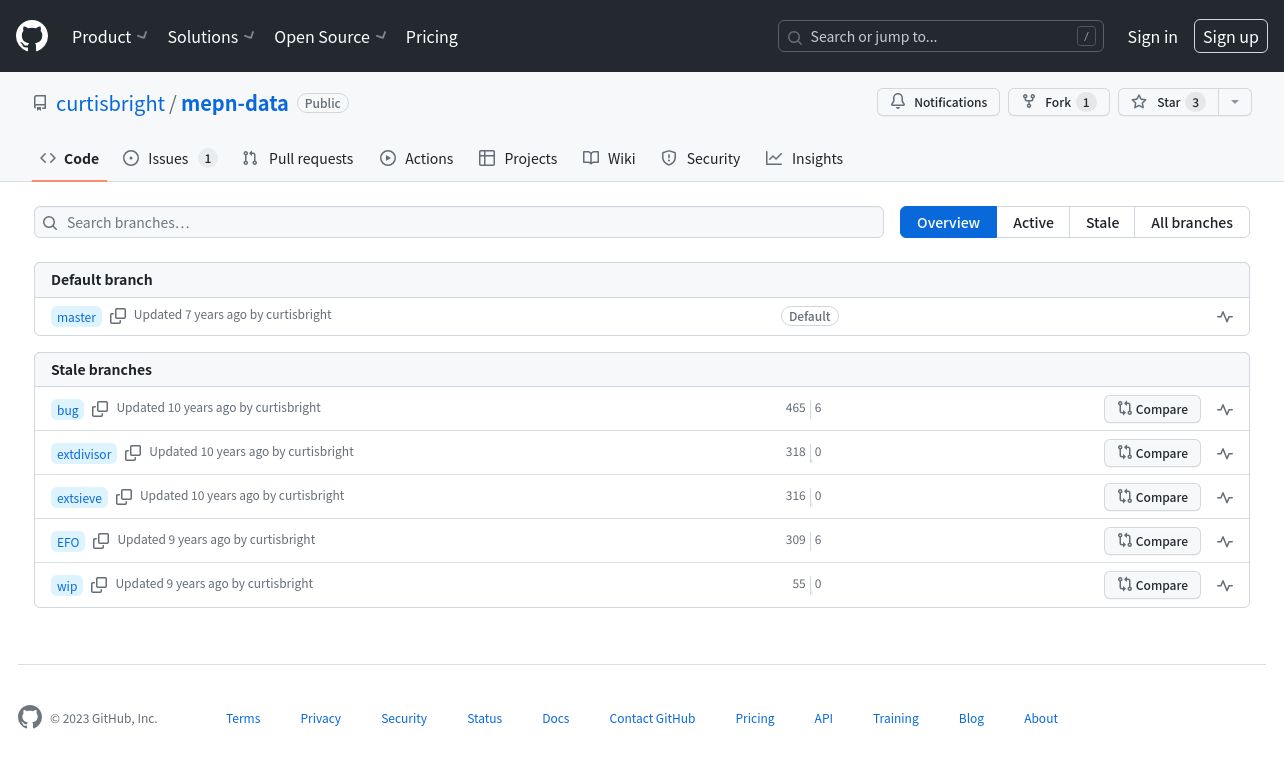Open Pull requests tab
The height and width of the screenshot is (778, 1284).
pyautogui.click(x=298, y=158)
